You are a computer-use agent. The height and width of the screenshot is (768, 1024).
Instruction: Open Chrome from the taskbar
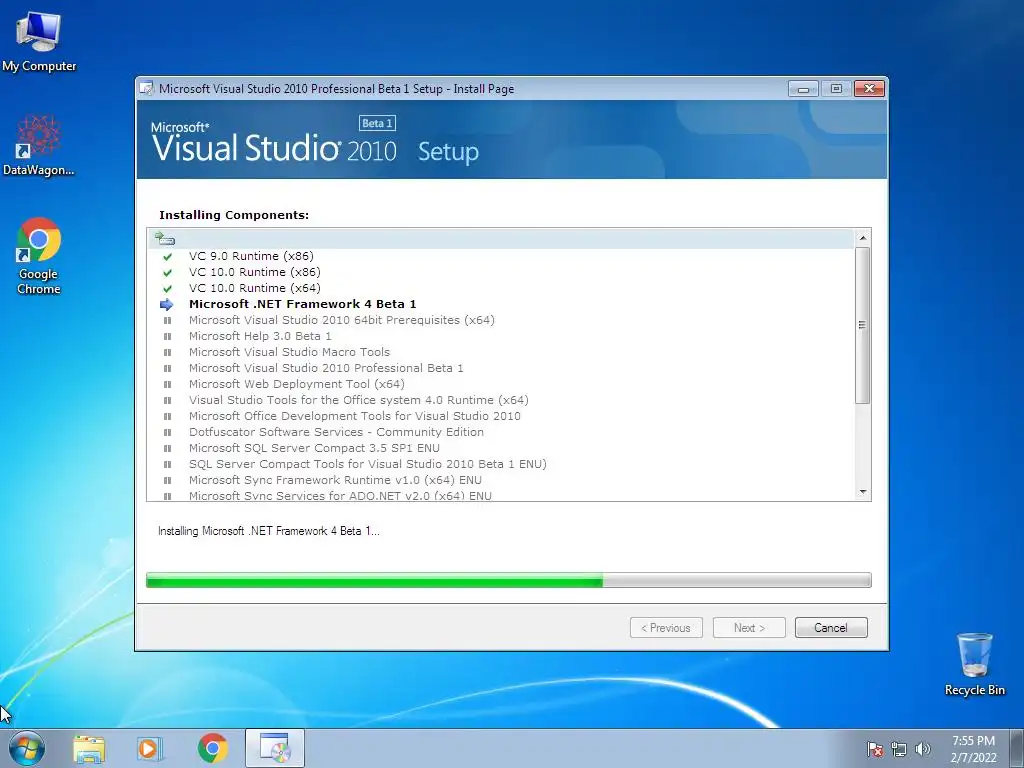tap(212, 748)
